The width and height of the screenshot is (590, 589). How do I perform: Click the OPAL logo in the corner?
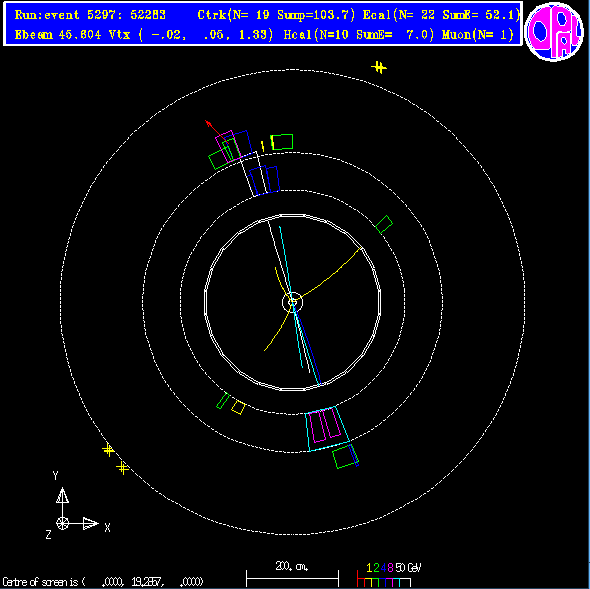[554, 32]
